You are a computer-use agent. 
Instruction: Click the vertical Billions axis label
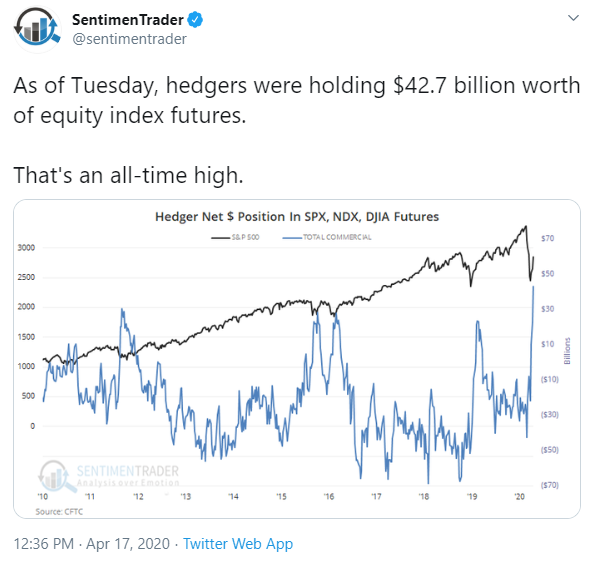(x=567, y=351)
